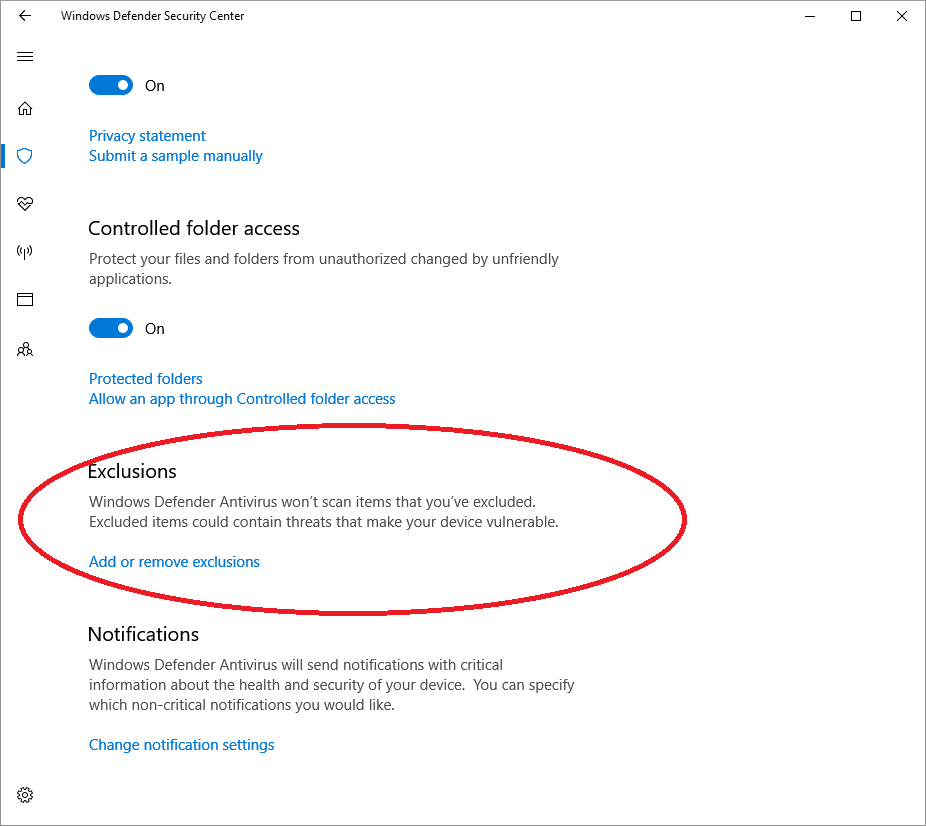The height and width of the screenshot is (826, 926).
Task: Open App & browser control icon
Action: pyautogui.click(x=25, y=300)
